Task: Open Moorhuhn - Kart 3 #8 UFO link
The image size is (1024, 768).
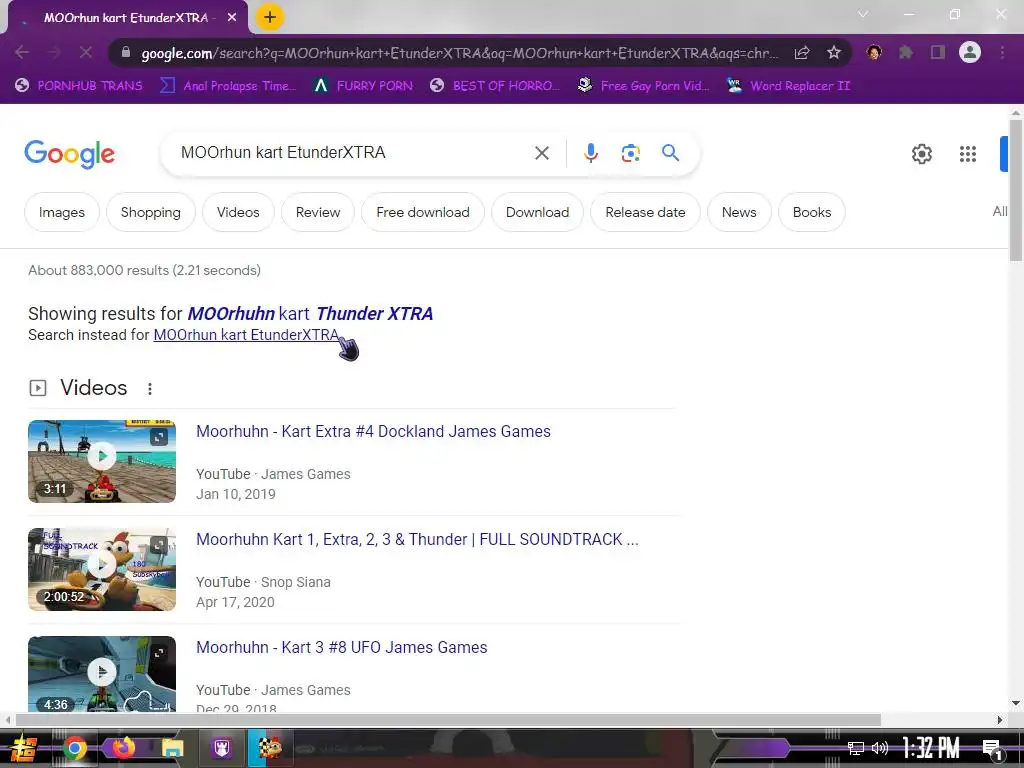Action: [342, 647]
